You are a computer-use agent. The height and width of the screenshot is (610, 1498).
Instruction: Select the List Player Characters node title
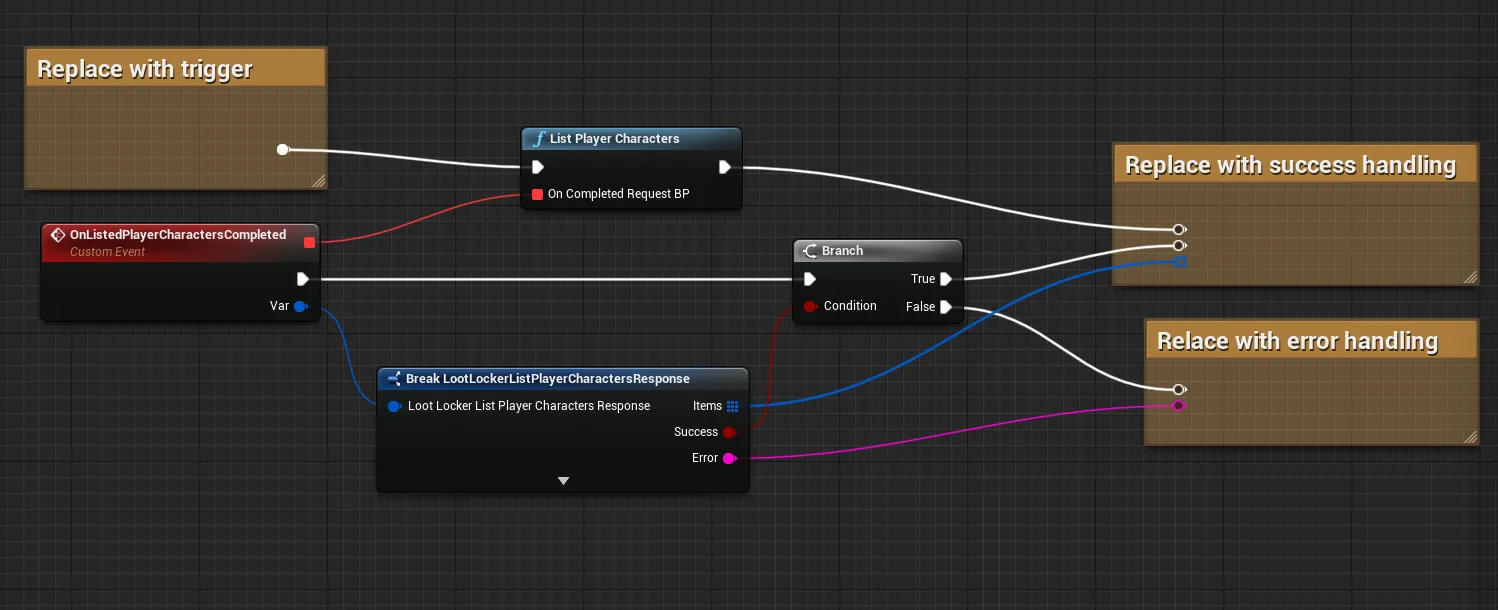(x=614, y=139)
